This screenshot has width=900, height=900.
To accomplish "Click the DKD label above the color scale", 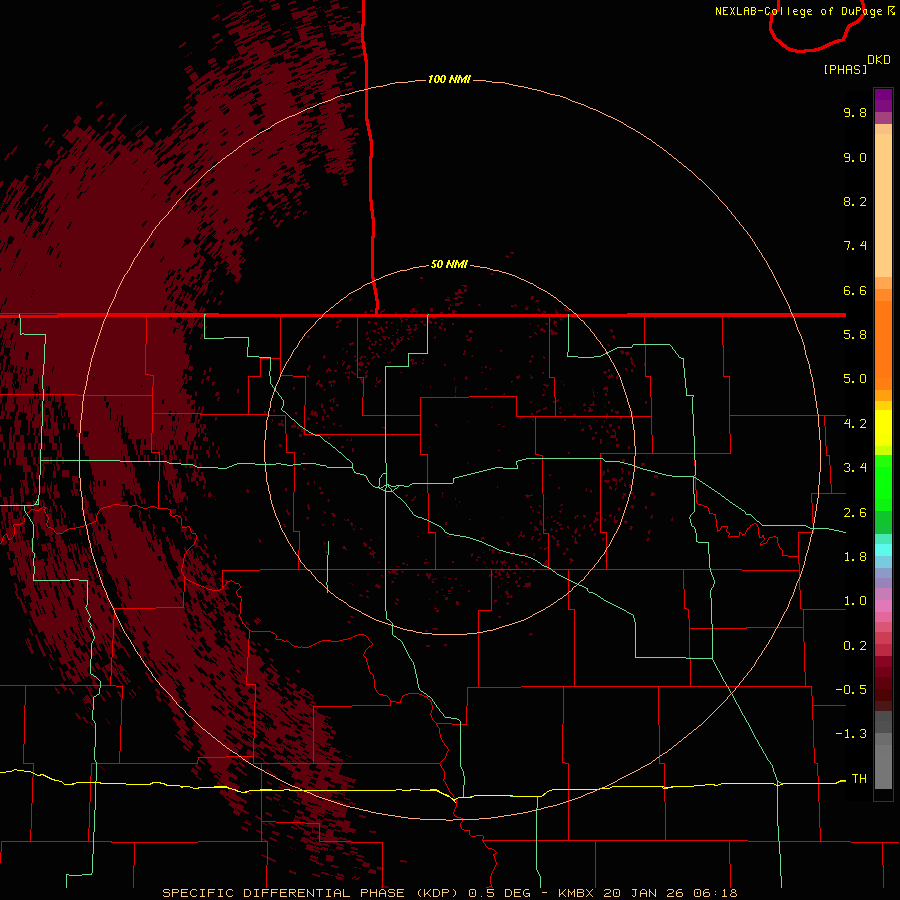I will (x=879, y=59).
